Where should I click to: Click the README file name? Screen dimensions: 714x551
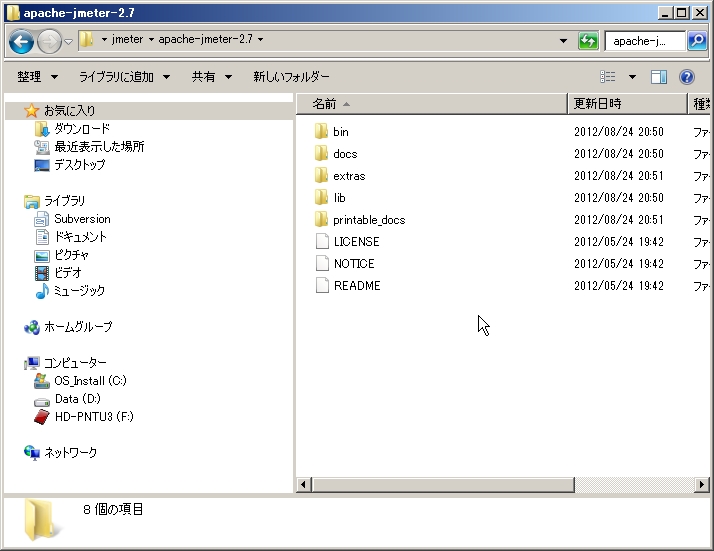click(357, 286)
